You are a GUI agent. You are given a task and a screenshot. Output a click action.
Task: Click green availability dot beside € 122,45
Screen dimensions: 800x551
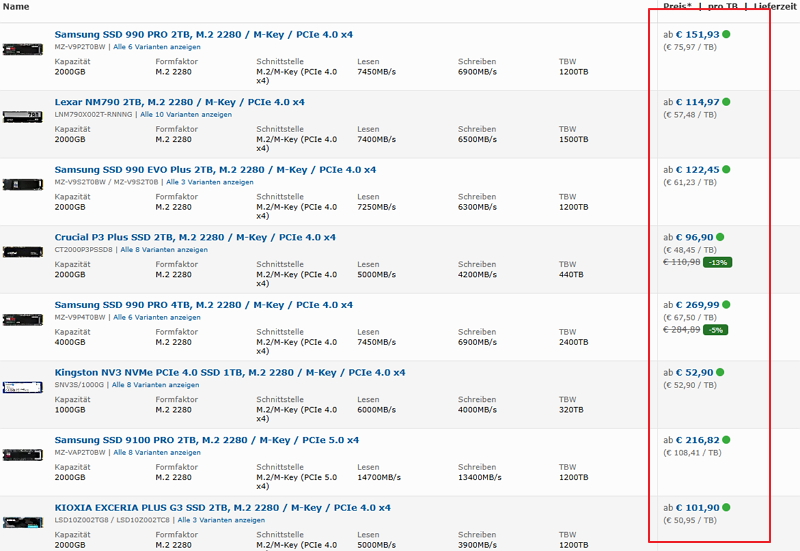pos(727,169)
